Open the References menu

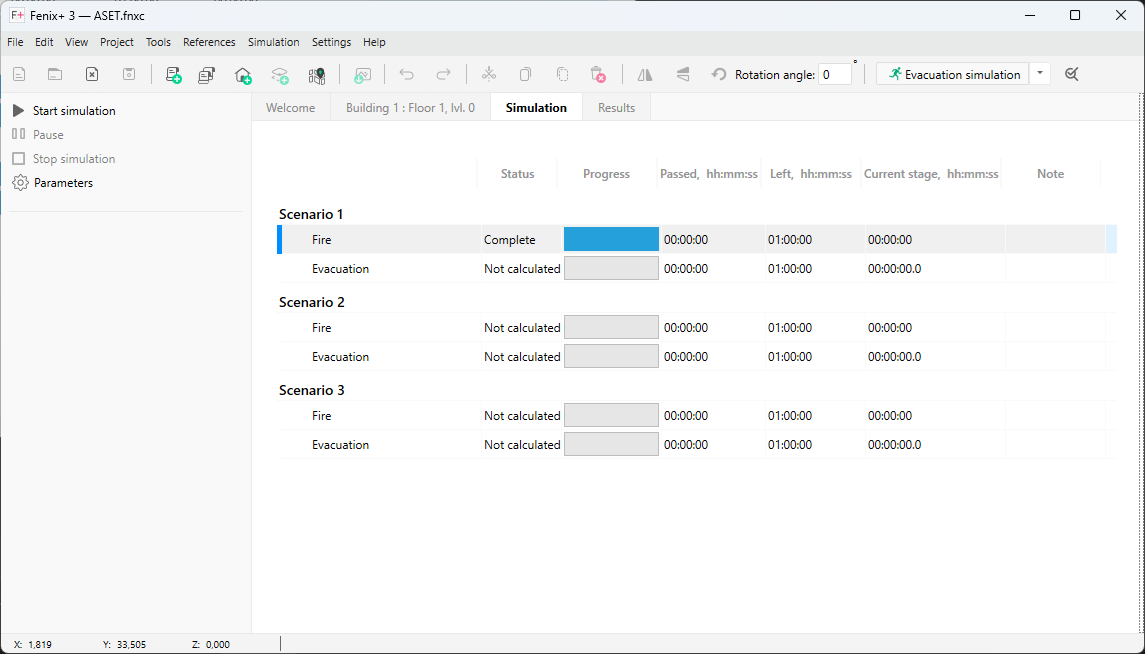209,42
